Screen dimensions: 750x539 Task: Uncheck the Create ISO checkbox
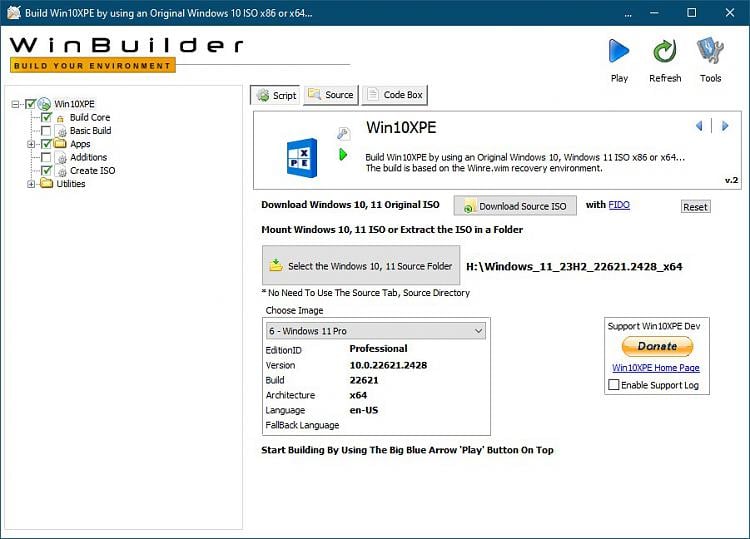pyautogui.click(x=46, y=170)
